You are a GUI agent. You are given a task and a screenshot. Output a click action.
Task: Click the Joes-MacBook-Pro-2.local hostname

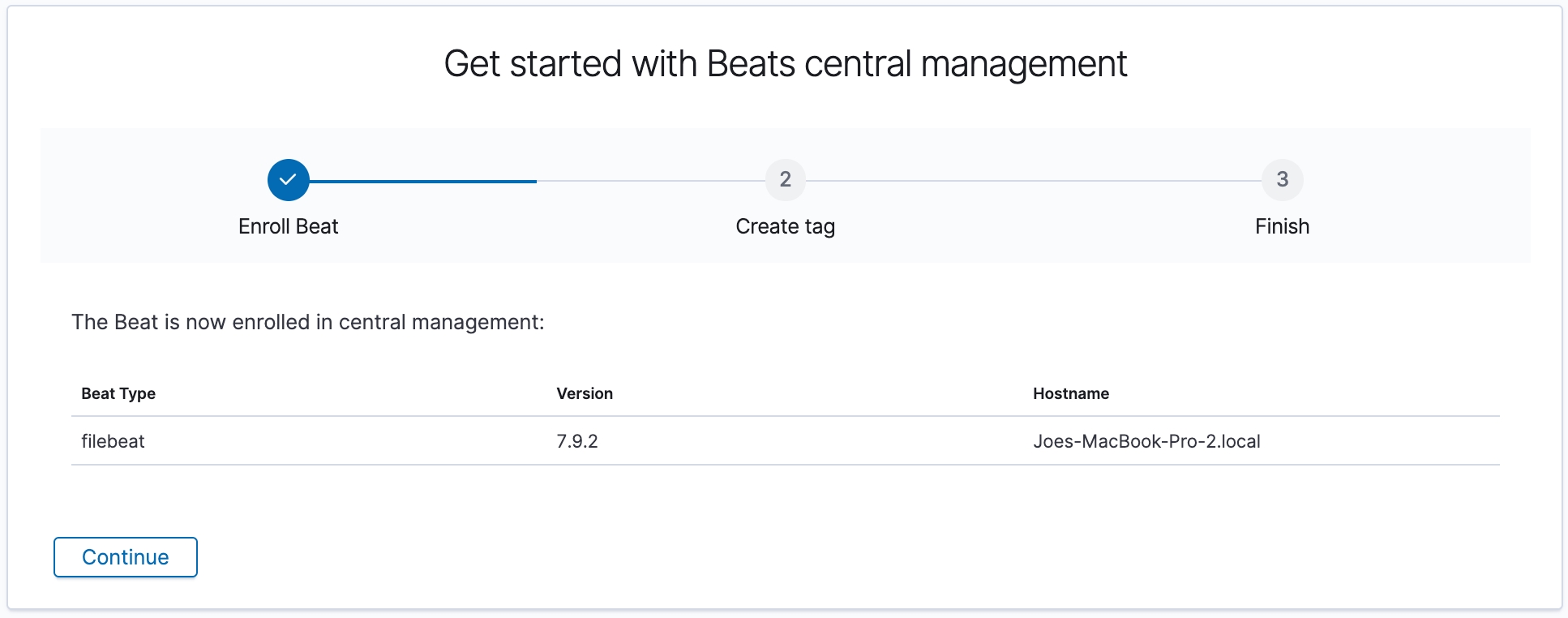coord(1146,441)
